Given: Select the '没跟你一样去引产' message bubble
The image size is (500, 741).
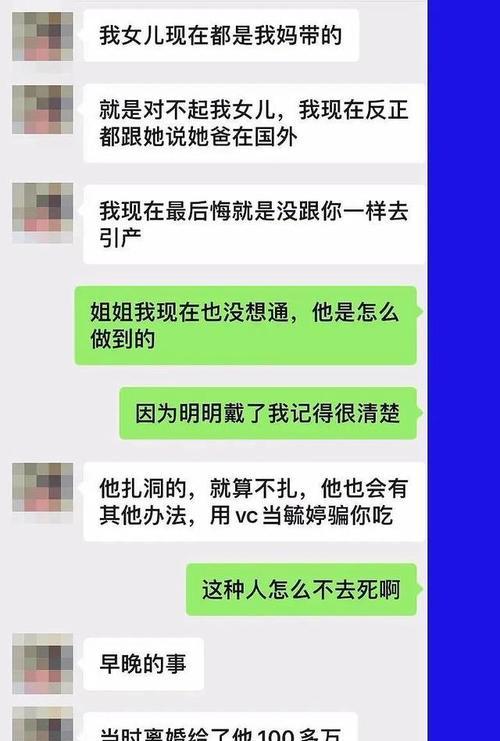Looking at the screenshot, I should [x=254, y=224].
